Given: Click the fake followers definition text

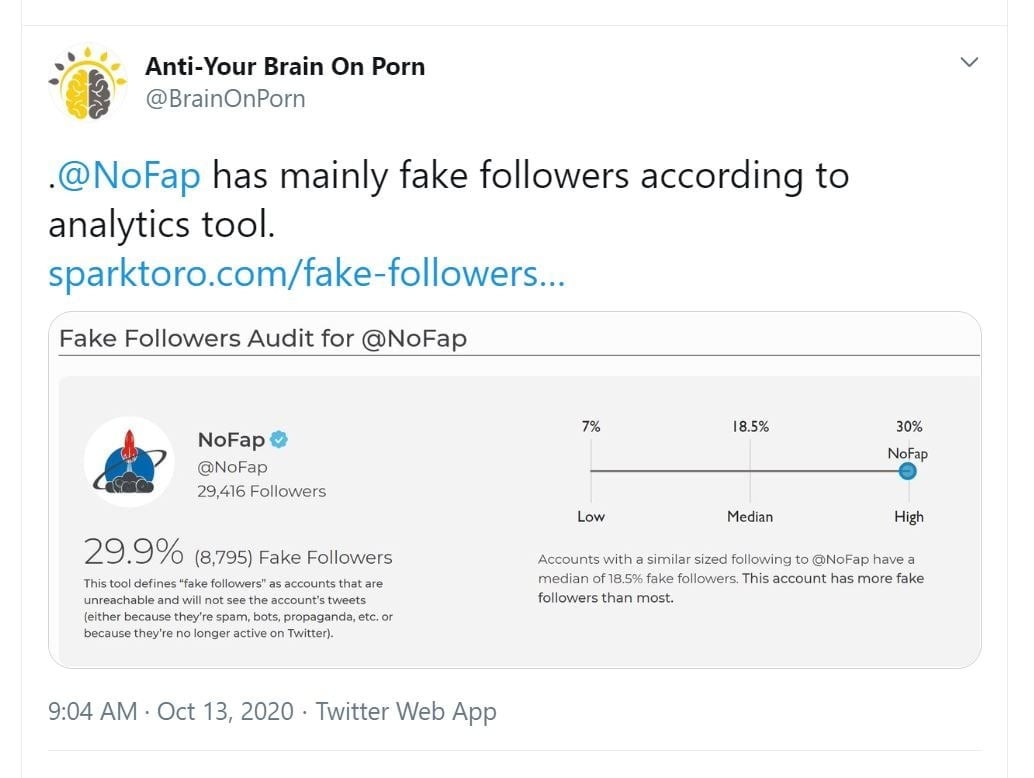Looking at the screenshot, I should pos(238,608).
